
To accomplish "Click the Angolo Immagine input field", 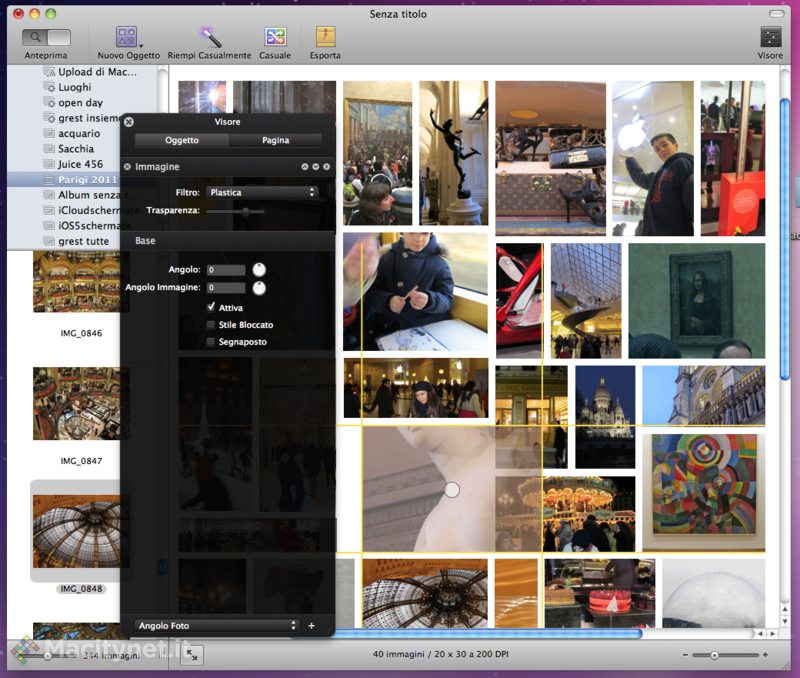I will click(x=226, y=288).
